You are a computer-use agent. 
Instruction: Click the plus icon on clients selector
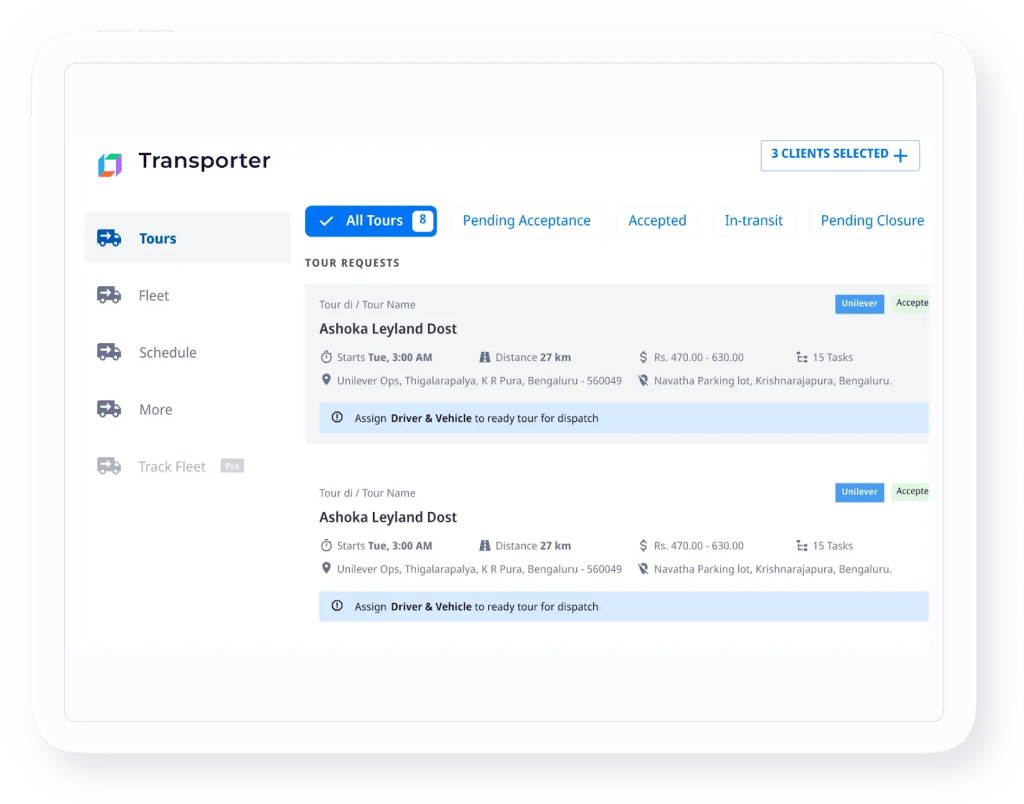coord(900,155)
